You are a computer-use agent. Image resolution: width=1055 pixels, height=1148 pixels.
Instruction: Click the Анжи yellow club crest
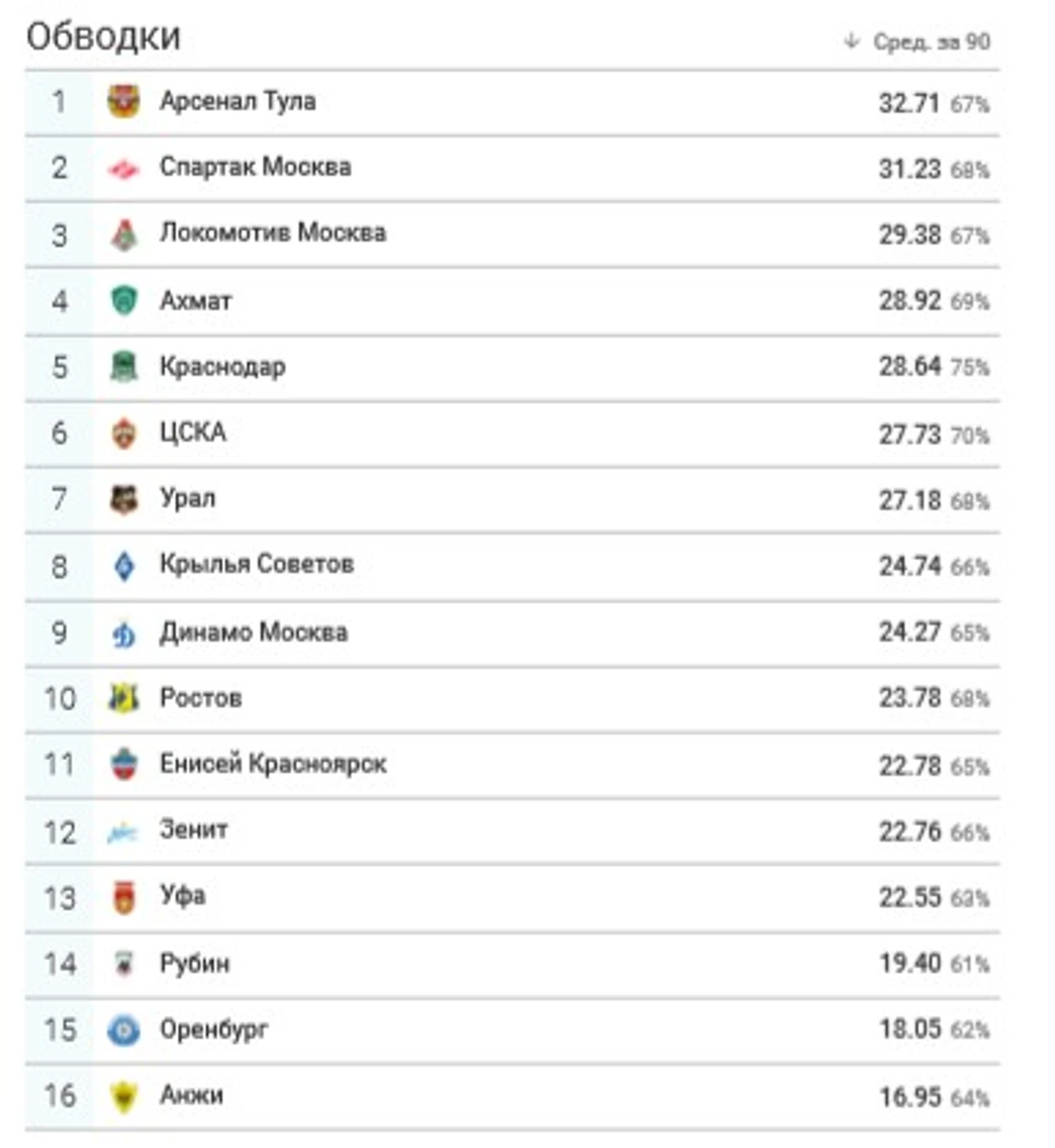click(x=124, y=1097)
